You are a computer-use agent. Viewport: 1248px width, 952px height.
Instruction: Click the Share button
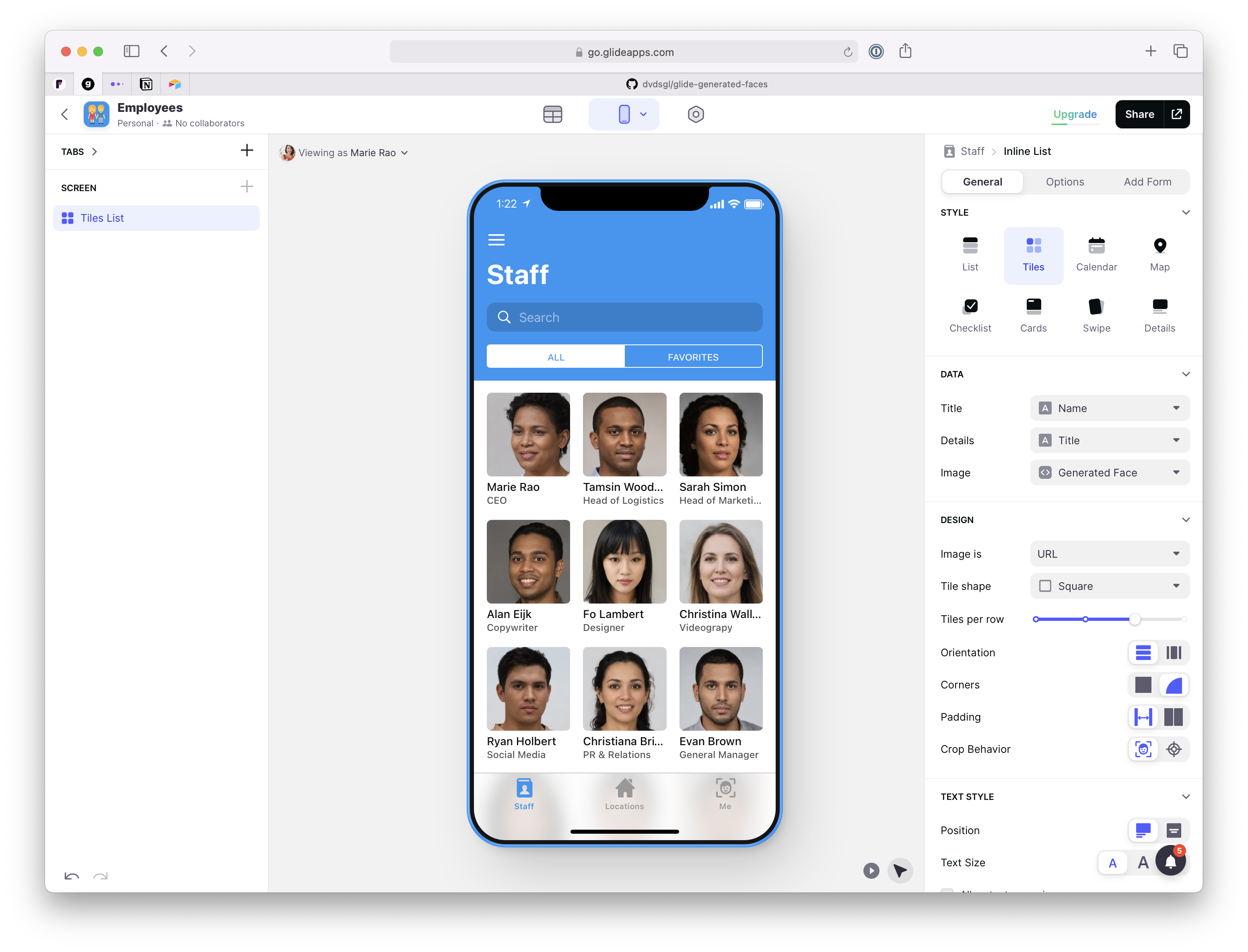(1139, 114)
